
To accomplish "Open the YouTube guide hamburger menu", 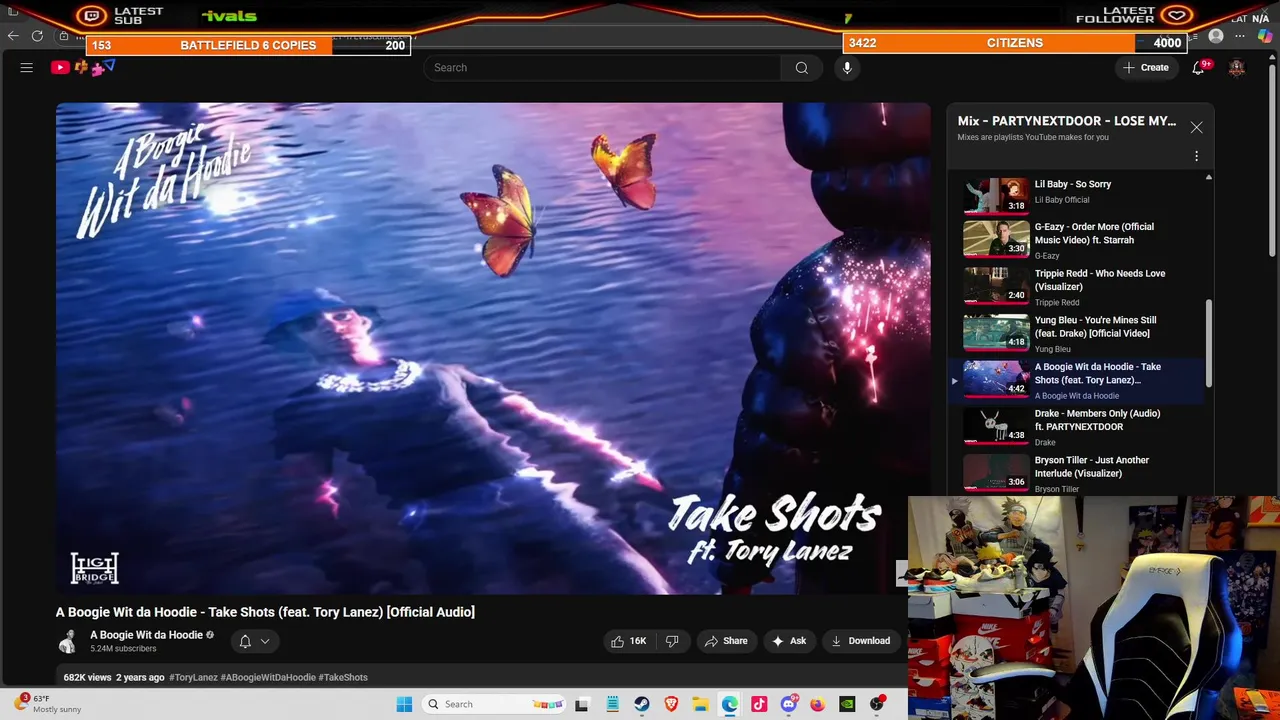I will [27, 68].
